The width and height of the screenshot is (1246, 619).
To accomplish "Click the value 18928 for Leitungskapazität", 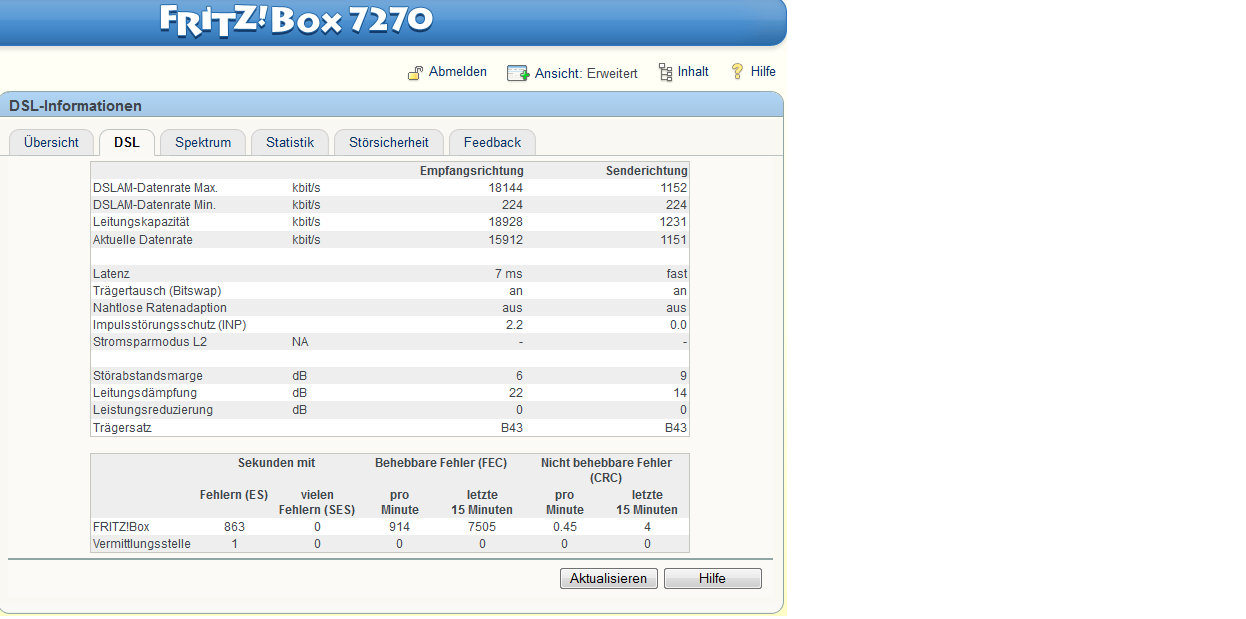I will click(x=505, y=222).
